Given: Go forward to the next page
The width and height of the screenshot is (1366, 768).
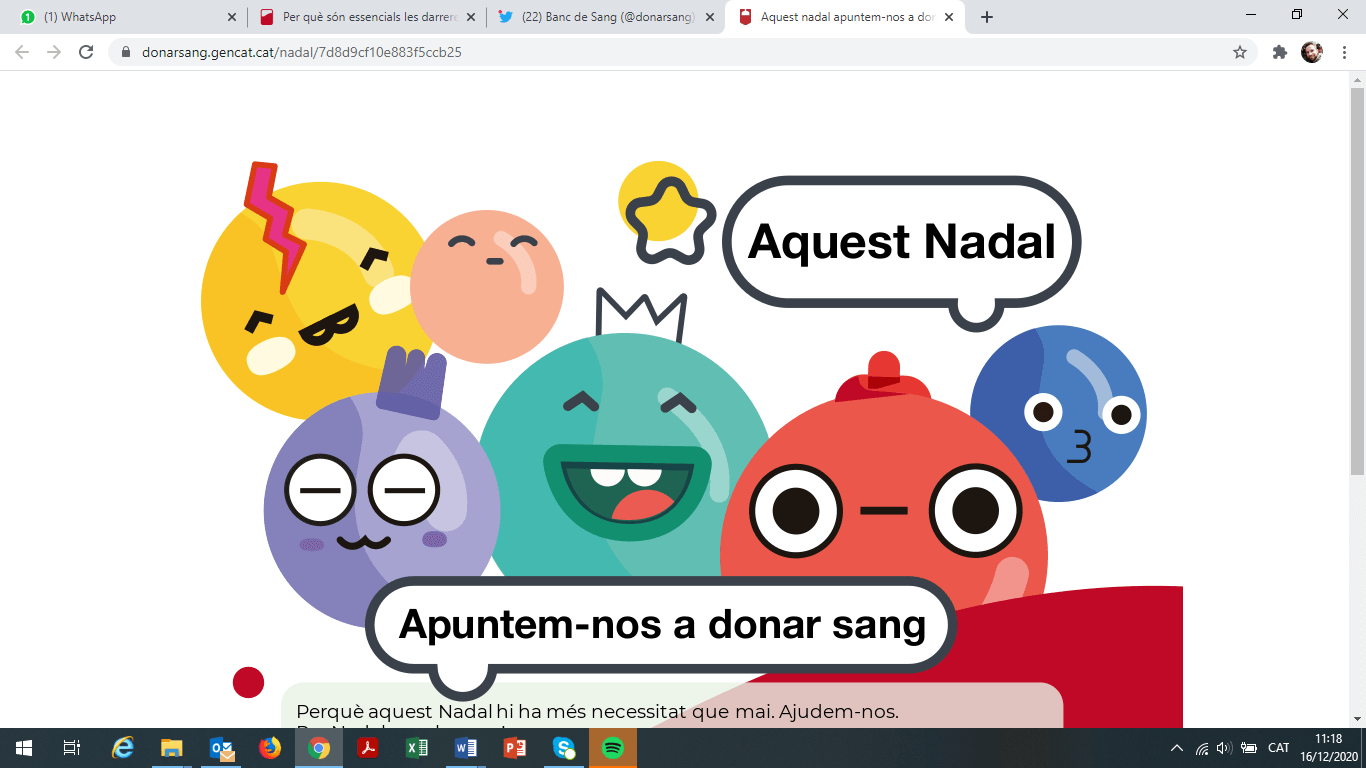Looking at the screenshot, I should point(54,52).
